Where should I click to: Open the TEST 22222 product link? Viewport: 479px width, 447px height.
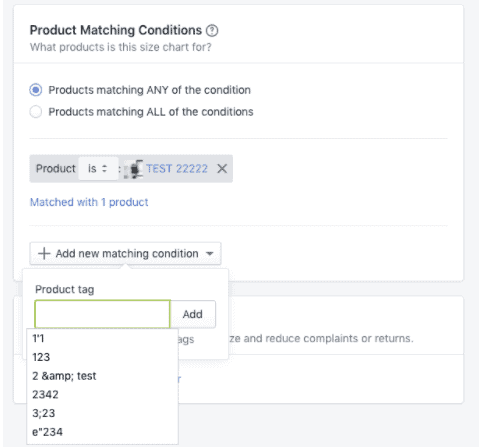[177, 169]
